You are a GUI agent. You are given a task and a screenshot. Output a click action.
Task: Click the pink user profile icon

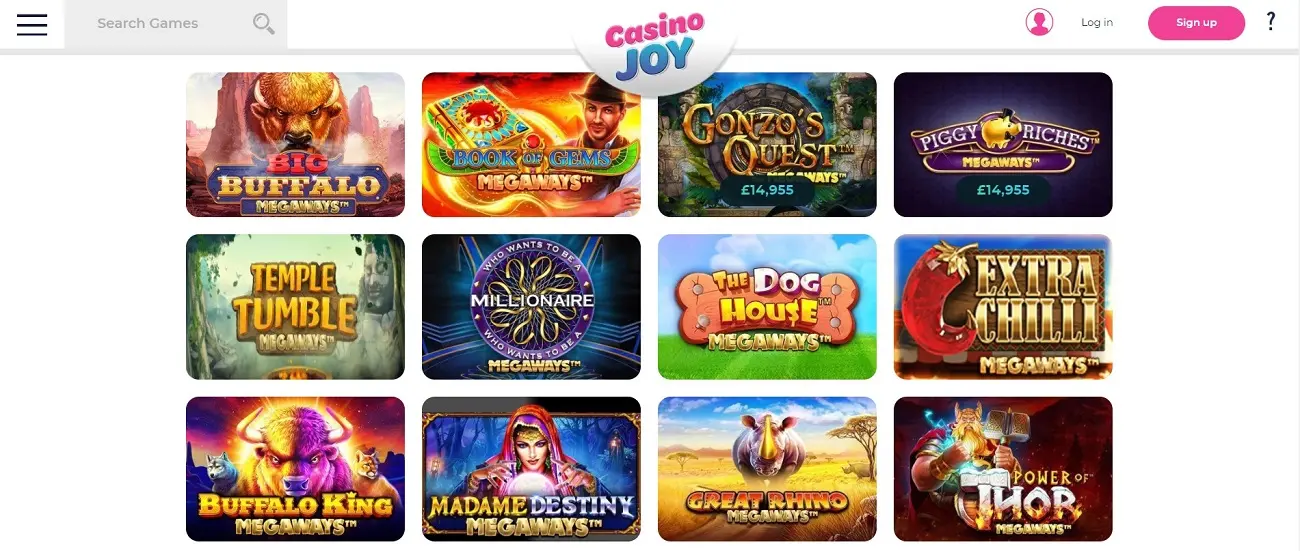pyautogui.click(x=1039, y=22)
